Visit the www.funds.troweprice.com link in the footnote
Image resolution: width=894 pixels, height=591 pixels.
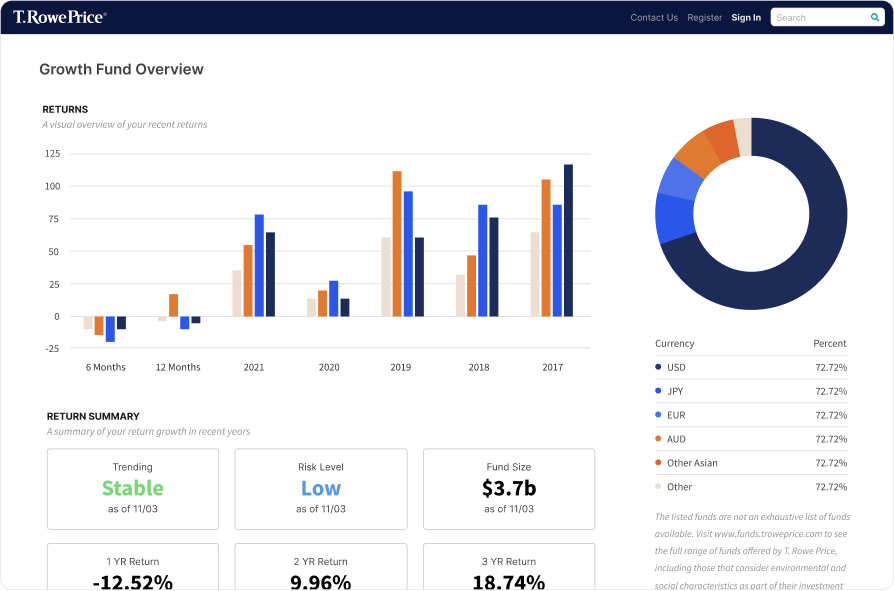[768, 534]
